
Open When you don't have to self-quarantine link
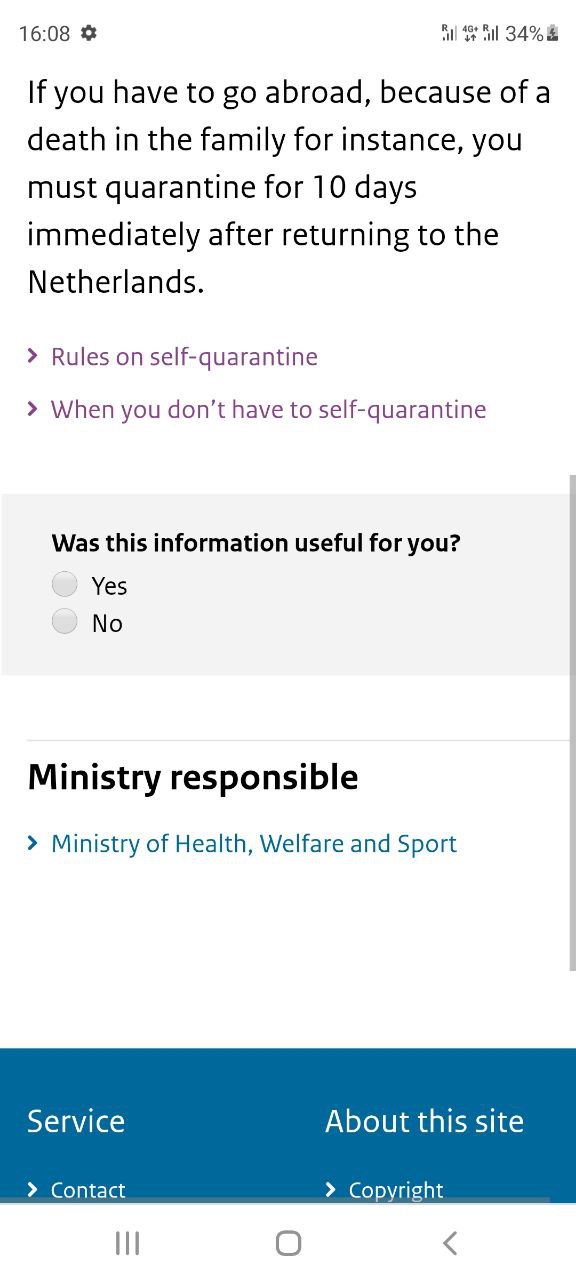pyautogui.click(x=269, y=409)
